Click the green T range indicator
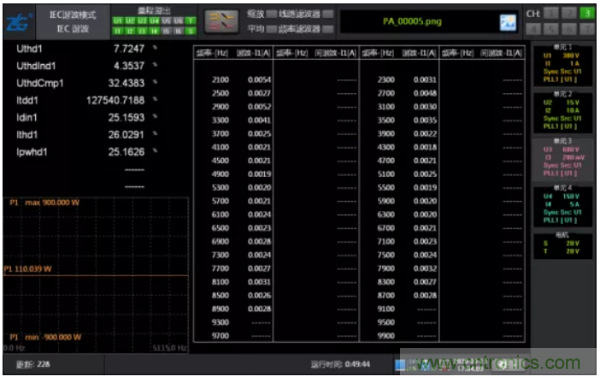The image size is (600, 378). pos(190,21)
